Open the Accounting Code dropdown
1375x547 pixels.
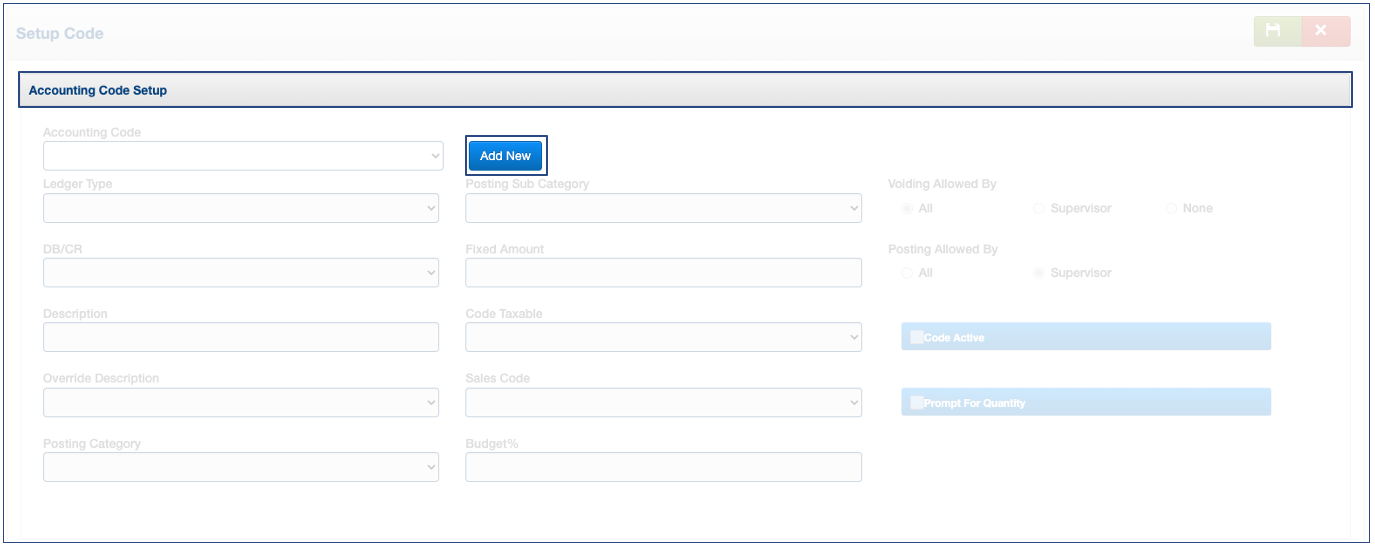coord(243,156)
